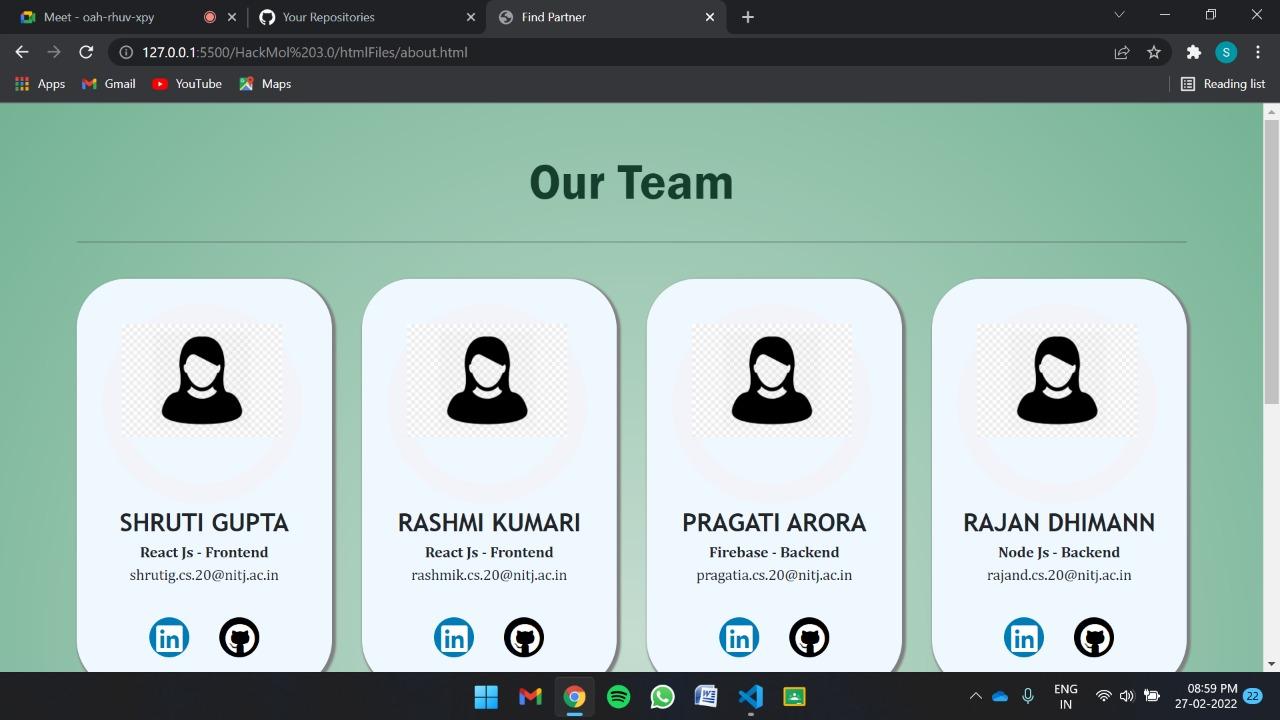The height and width of the screenshot is (720, 1280).
Task: Open the Wi-Fi network tray icon
Action: pos(1104,696)
